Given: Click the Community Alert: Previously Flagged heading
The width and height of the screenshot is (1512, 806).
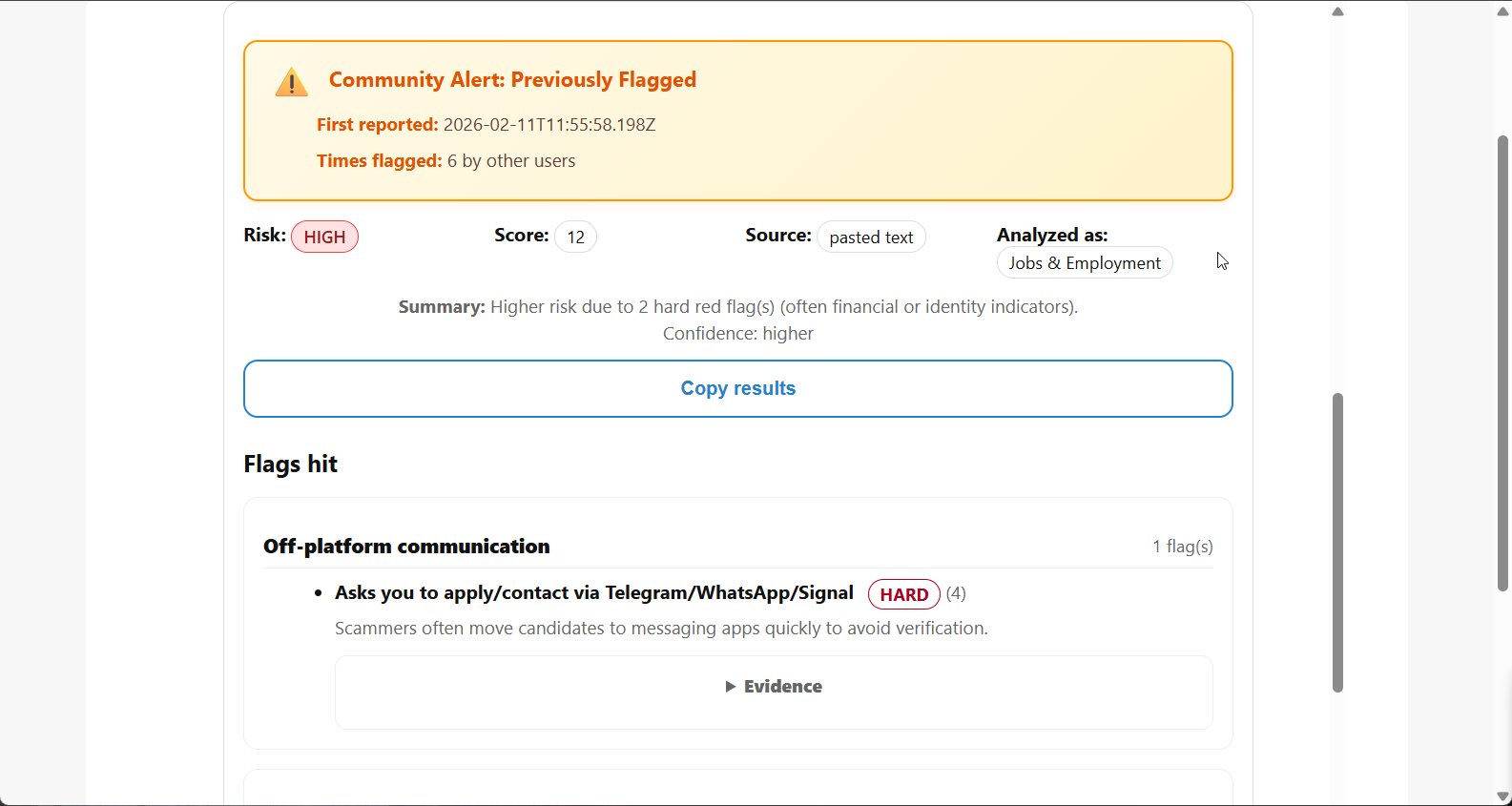Looking at the screenshot, I should point(512,80).
